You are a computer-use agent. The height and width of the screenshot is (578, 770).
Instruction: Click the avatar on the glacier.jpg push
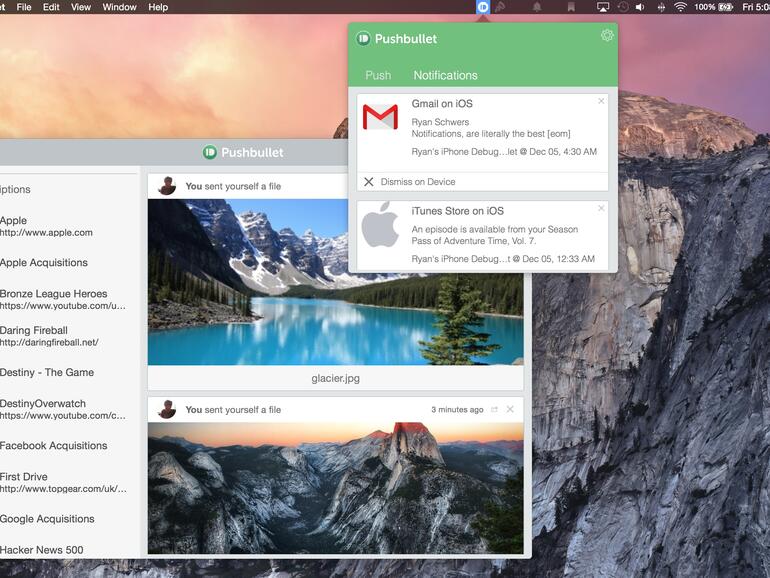click(167, 186)
